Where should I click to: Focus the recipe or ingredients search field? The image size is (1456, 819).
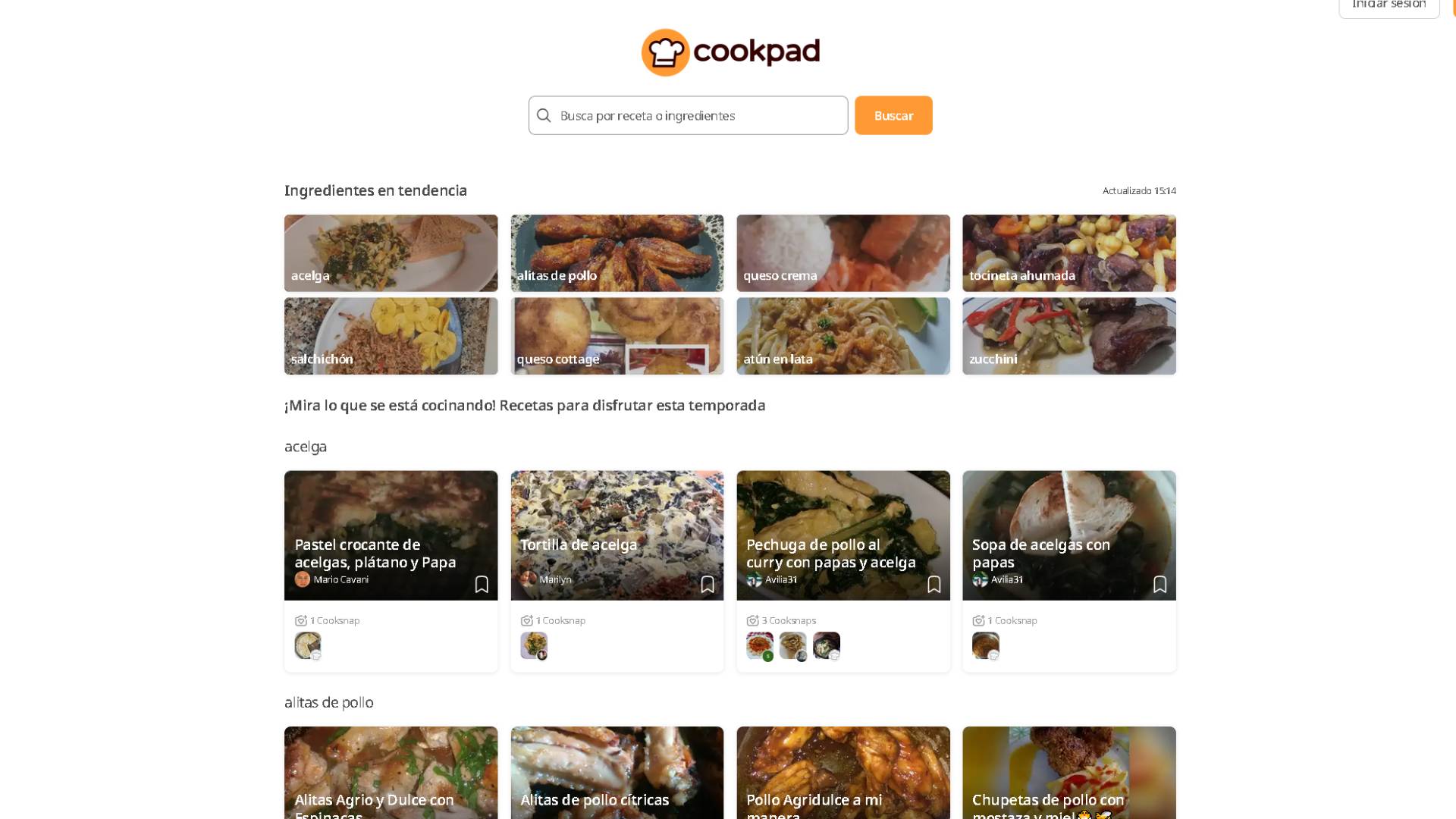(688, 115)
